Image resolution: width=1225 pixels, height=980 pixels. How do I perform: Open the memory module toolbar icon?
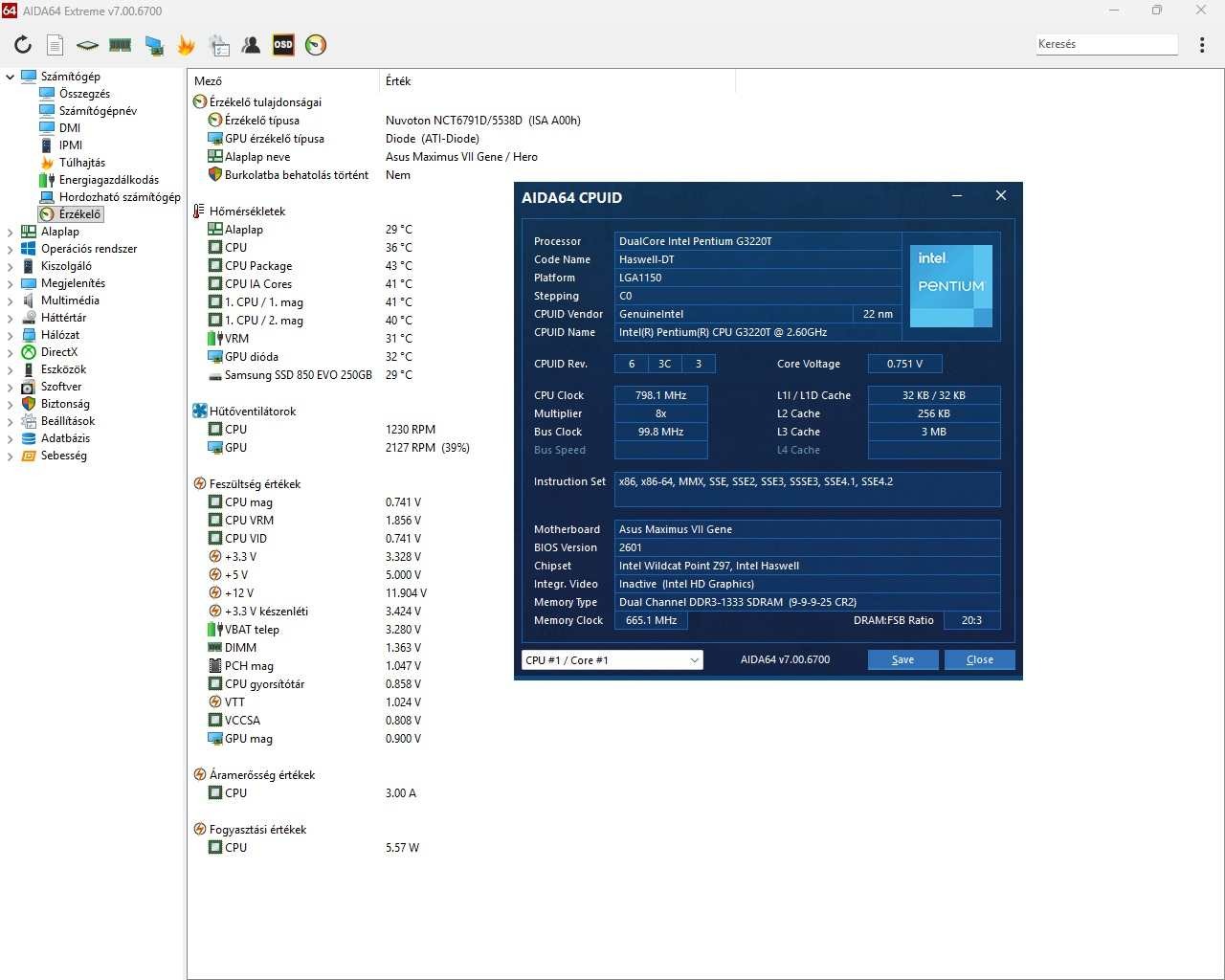click(120, 45)
